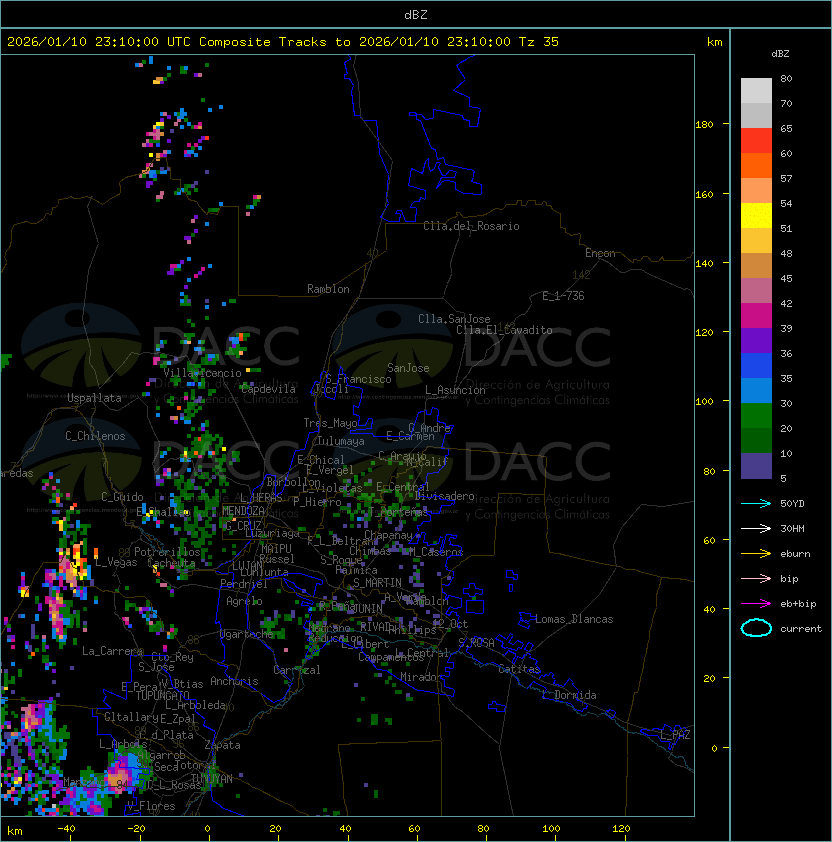The image size is (832, 842).
Task: Click the Anchoris map label
Action: tap(234, 681)
